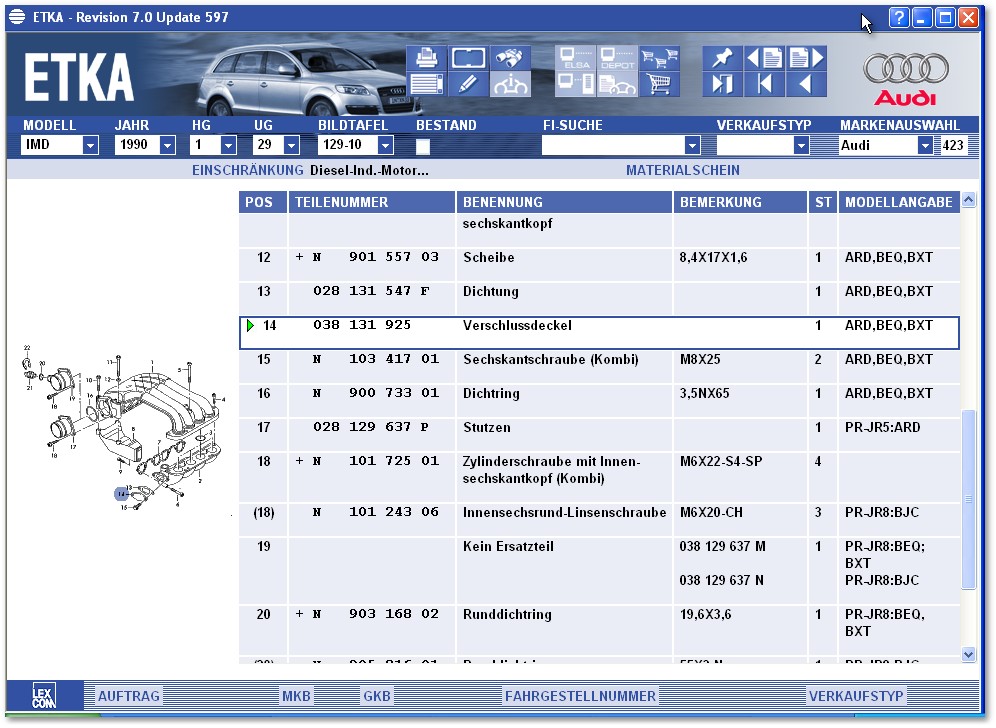Expand the VERKAUFSTYP dropdown in the header

tap(801, 145)
